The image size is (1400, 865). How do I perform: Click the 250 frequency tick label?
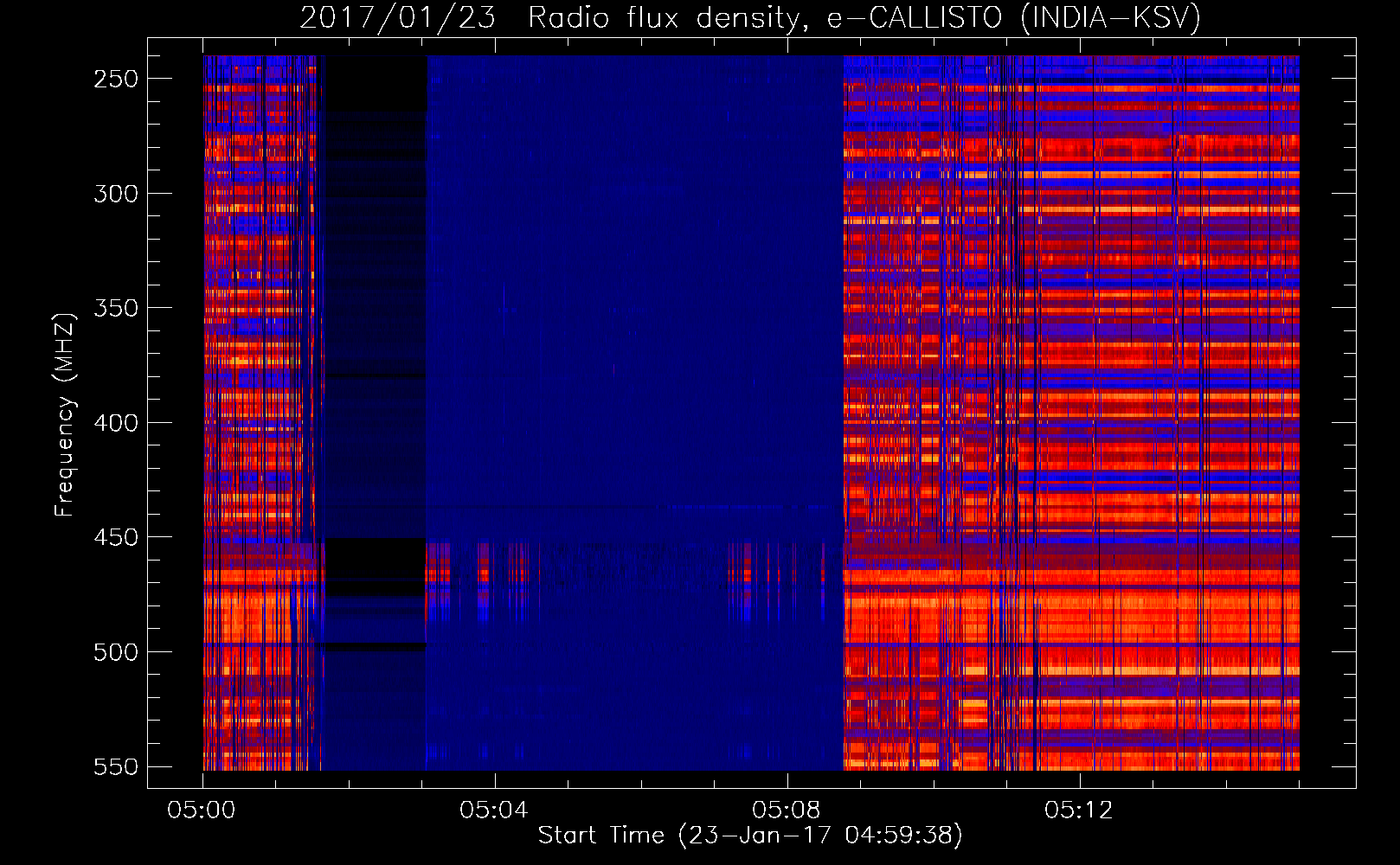point(116,79)
